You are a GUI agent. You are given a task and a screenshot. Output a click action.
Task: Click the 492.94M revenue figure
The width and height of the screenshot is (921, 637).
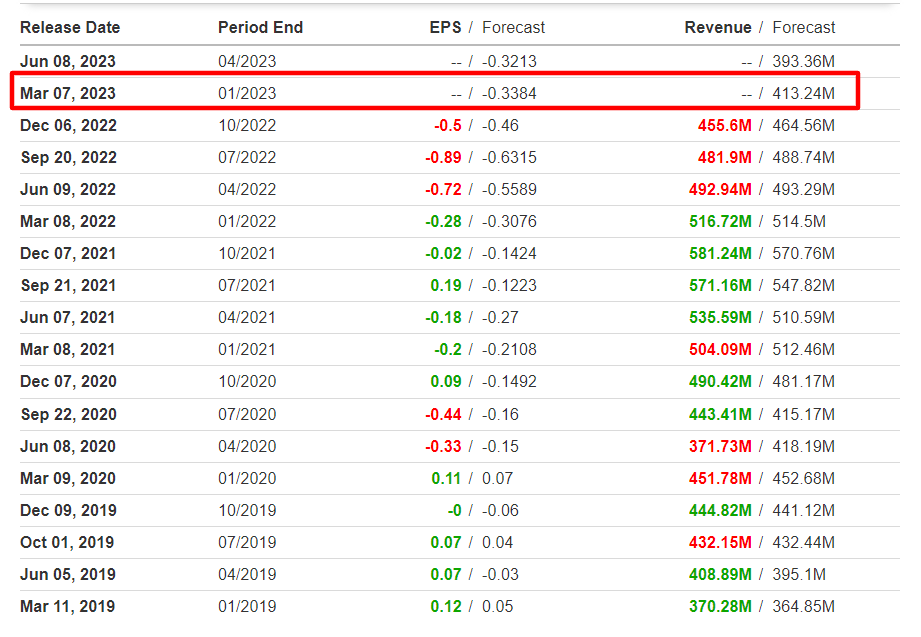[720, 189]
